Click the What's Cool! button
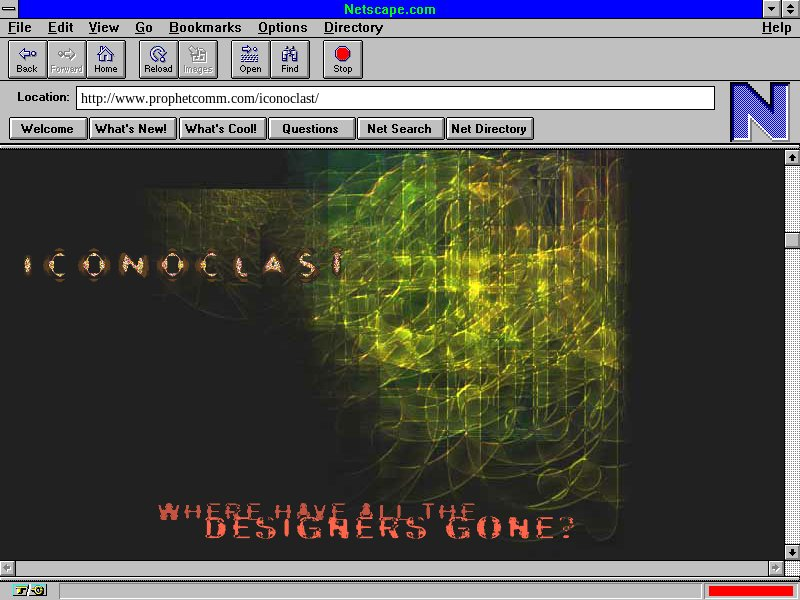The image size is (800, 600). tap(221, 128)
